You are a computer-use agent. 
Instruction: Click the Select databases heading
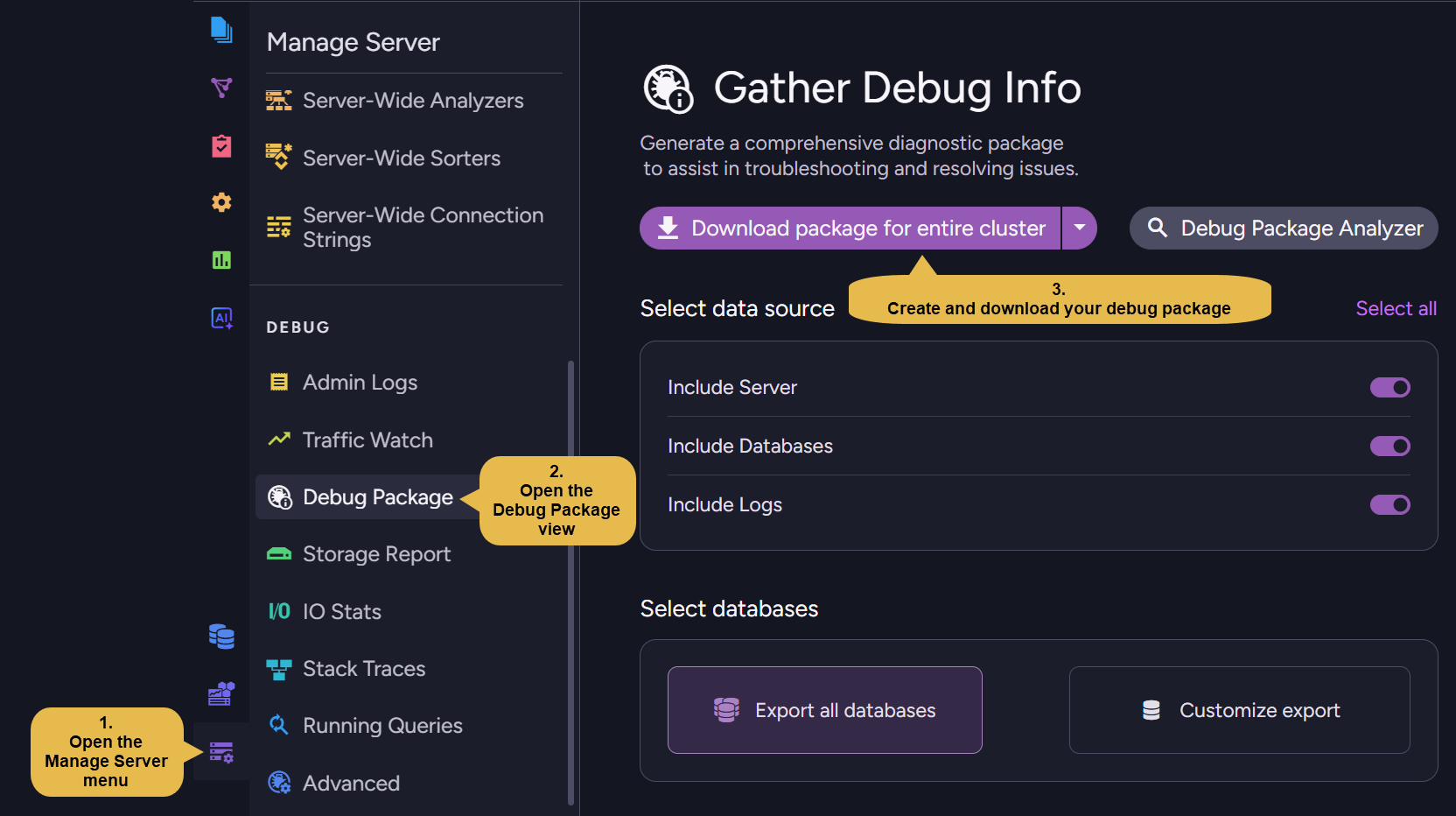point(729,608)
